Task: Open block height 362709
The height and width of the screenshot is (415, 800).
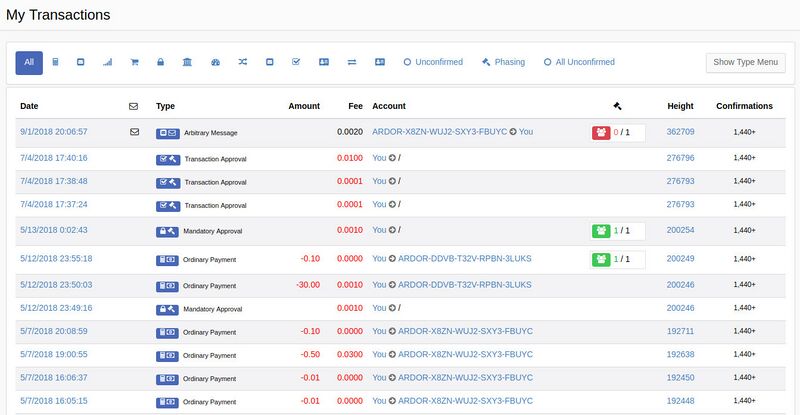Action: [680, 131]
